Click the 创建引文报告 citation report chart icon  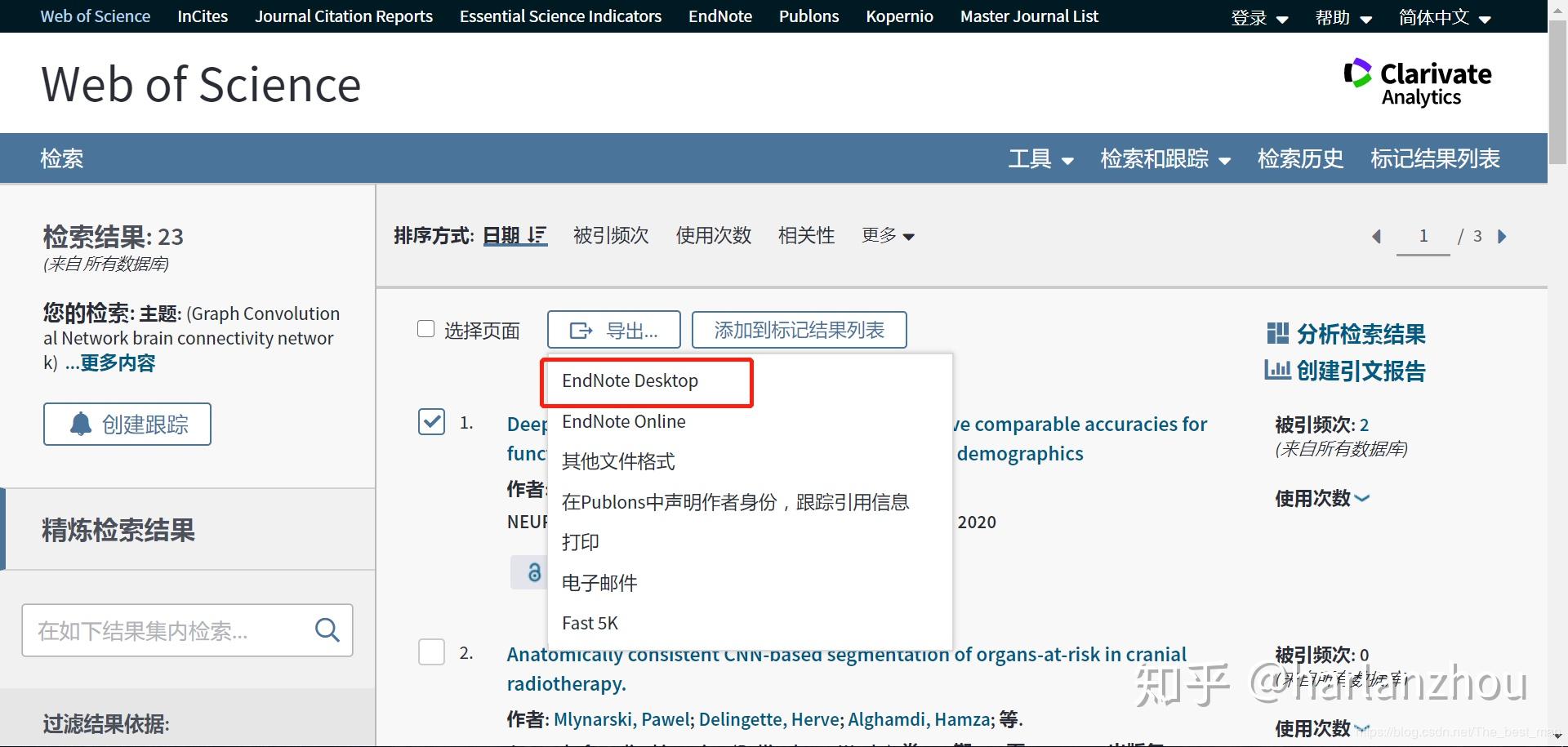pos(1279,370)
